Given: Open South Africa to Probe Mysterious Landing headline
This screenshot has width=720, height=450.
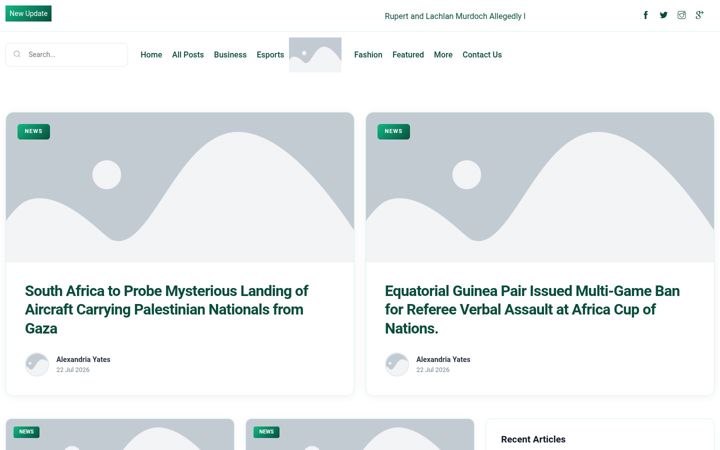Looking at the screenshot, I should (166, 309).
